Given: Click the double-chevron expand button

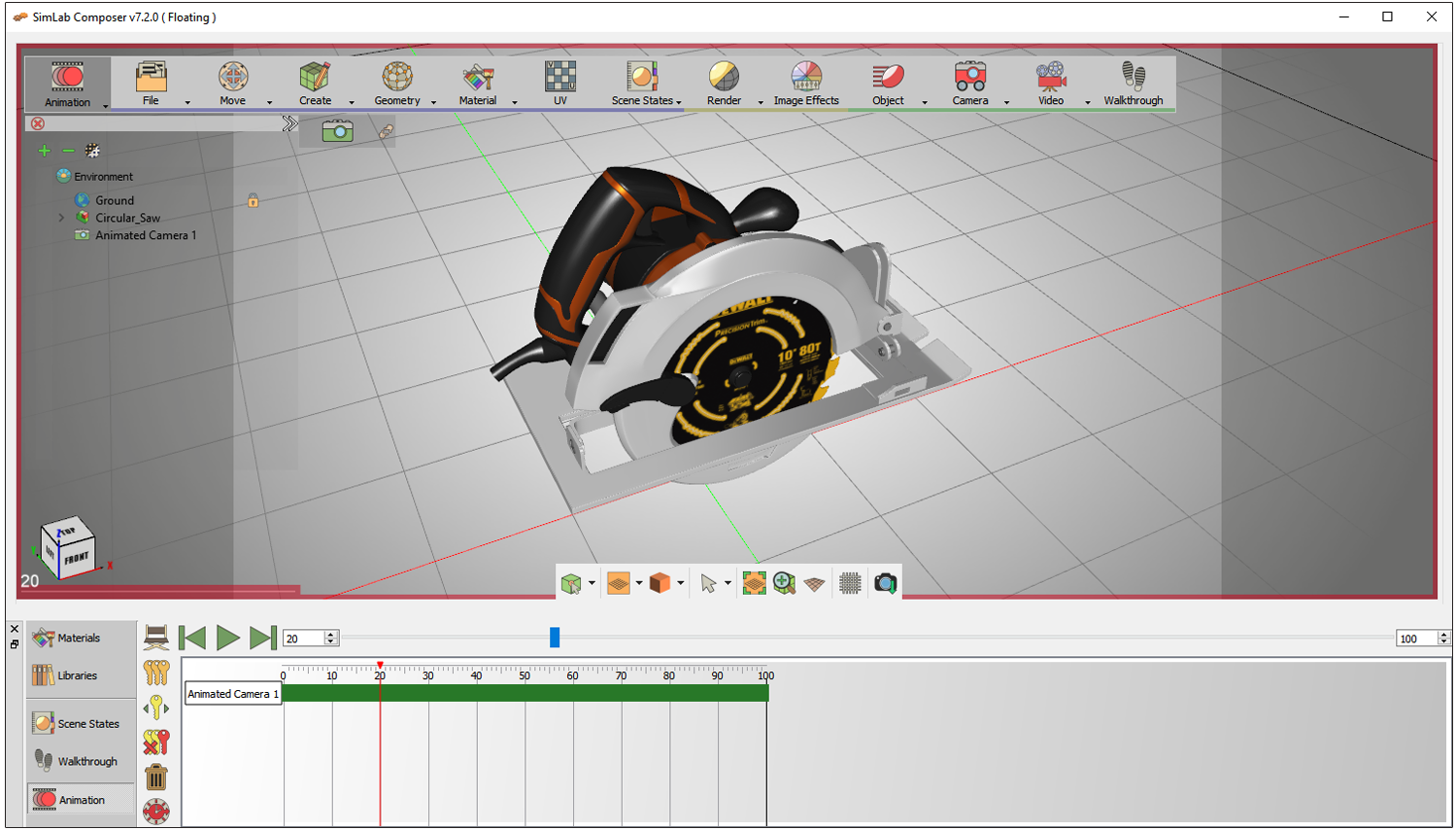Looking at the screenshot, I should pyautogui.click(x=289, y=123).
